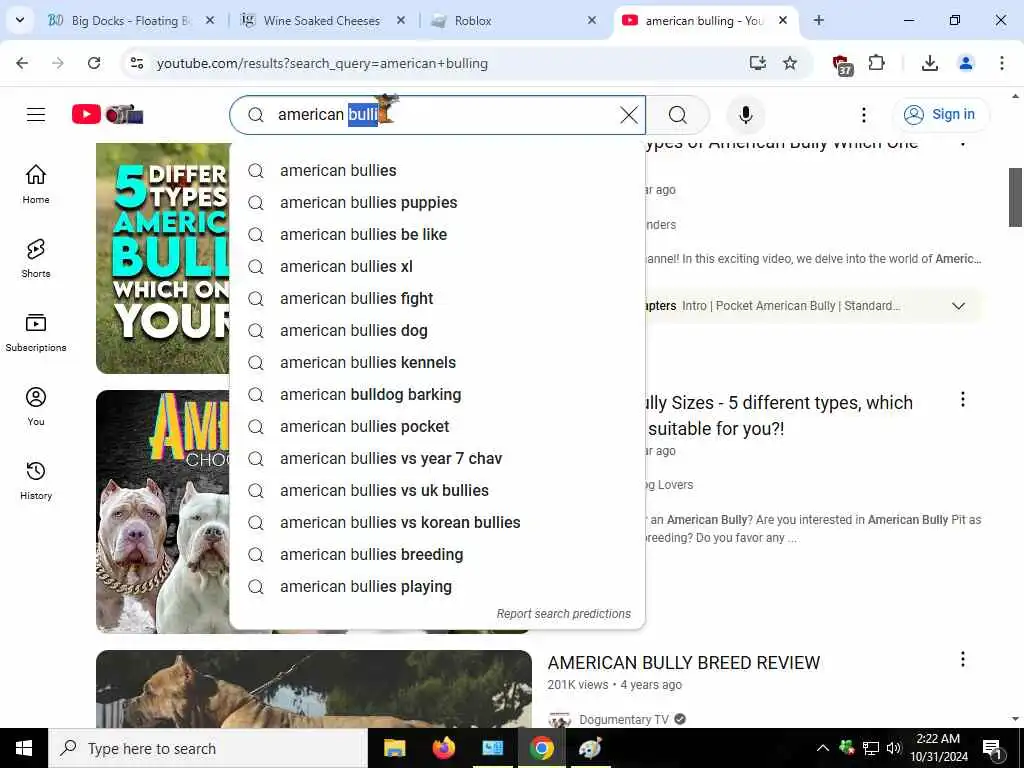Screen dimensions: 1024x768
Task: Open more options for American Bully Sizes video
Action: [x=963, y=400]
